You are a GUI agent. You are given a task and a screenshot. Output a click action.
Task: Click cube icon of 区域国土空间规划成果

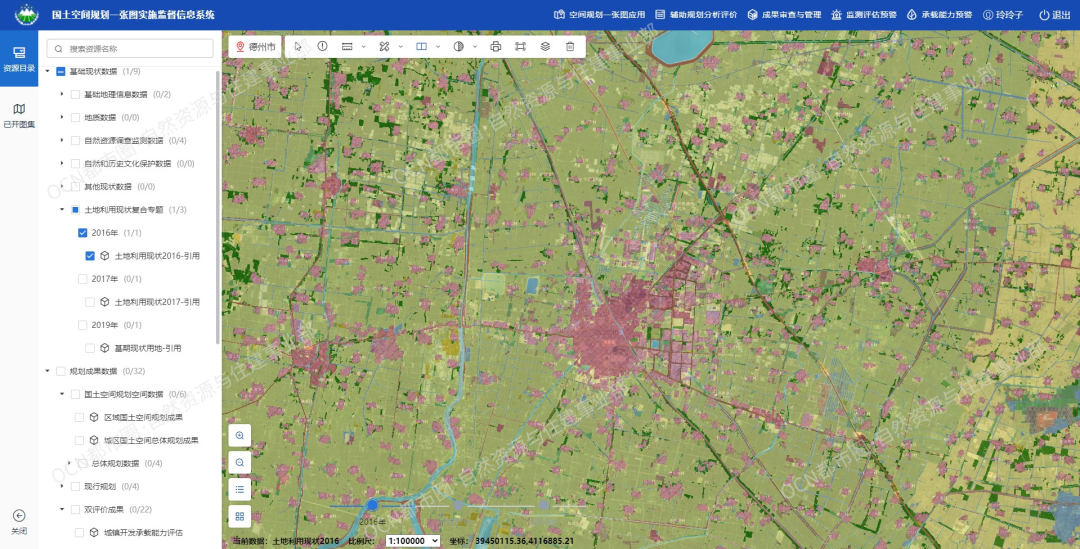click(94, 417)
